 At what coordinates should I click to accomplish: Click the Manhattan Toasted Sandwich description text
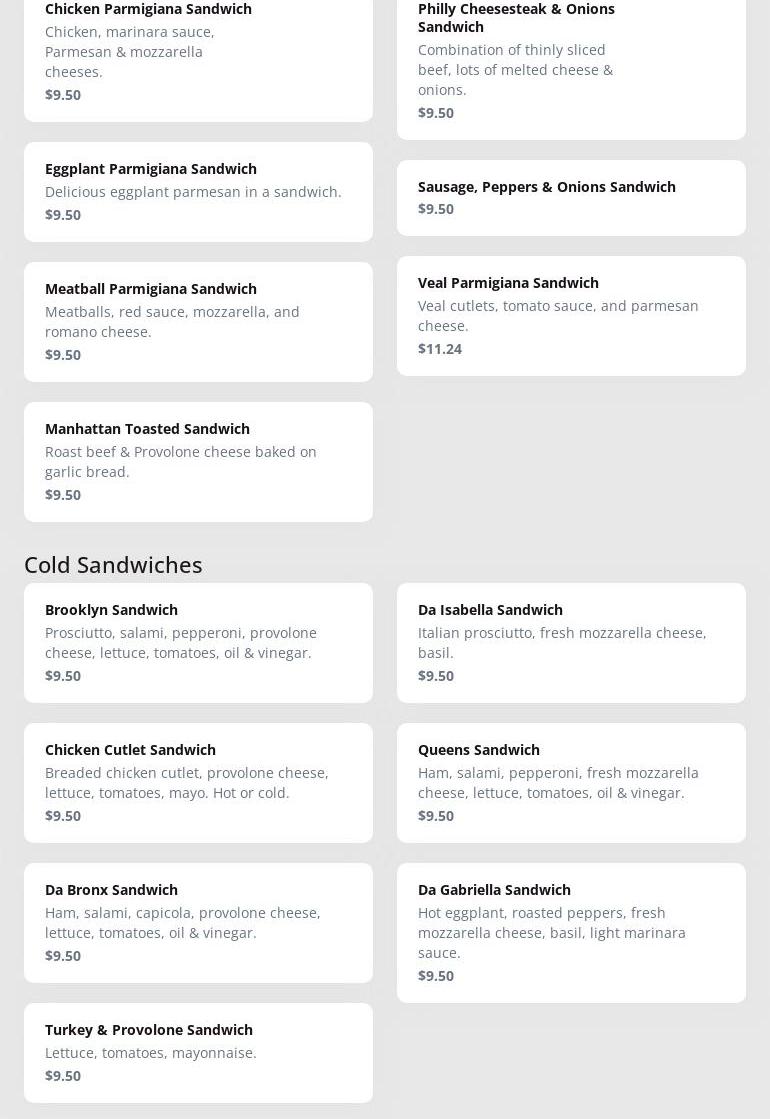pyautogui.click(x=181, y=462)
